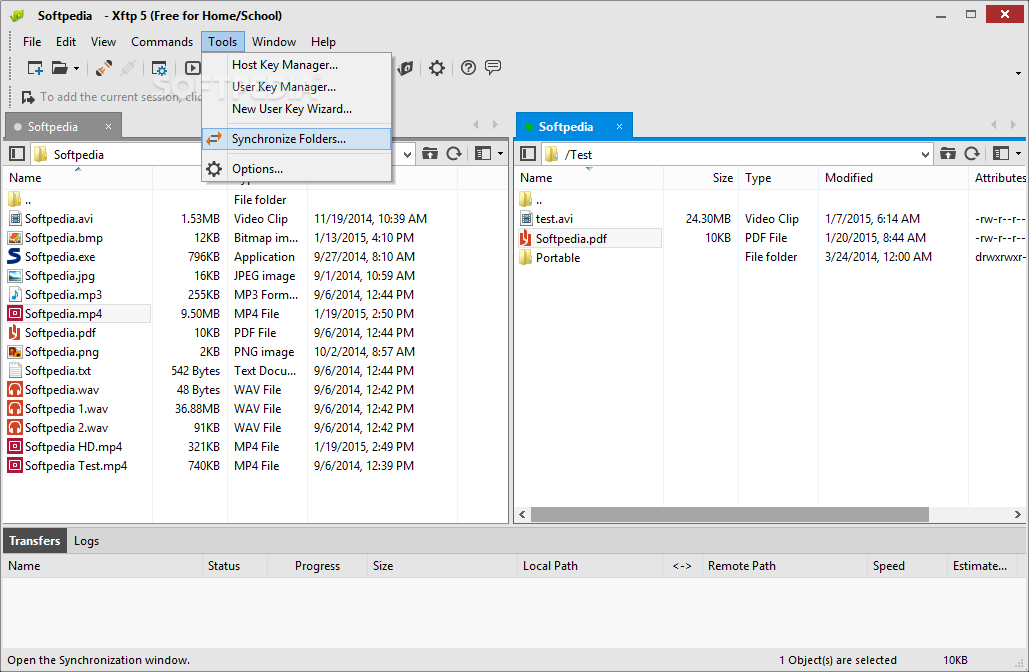Select the Softpedia.exe application icon
1029x672 pixels.
(14, 257)
